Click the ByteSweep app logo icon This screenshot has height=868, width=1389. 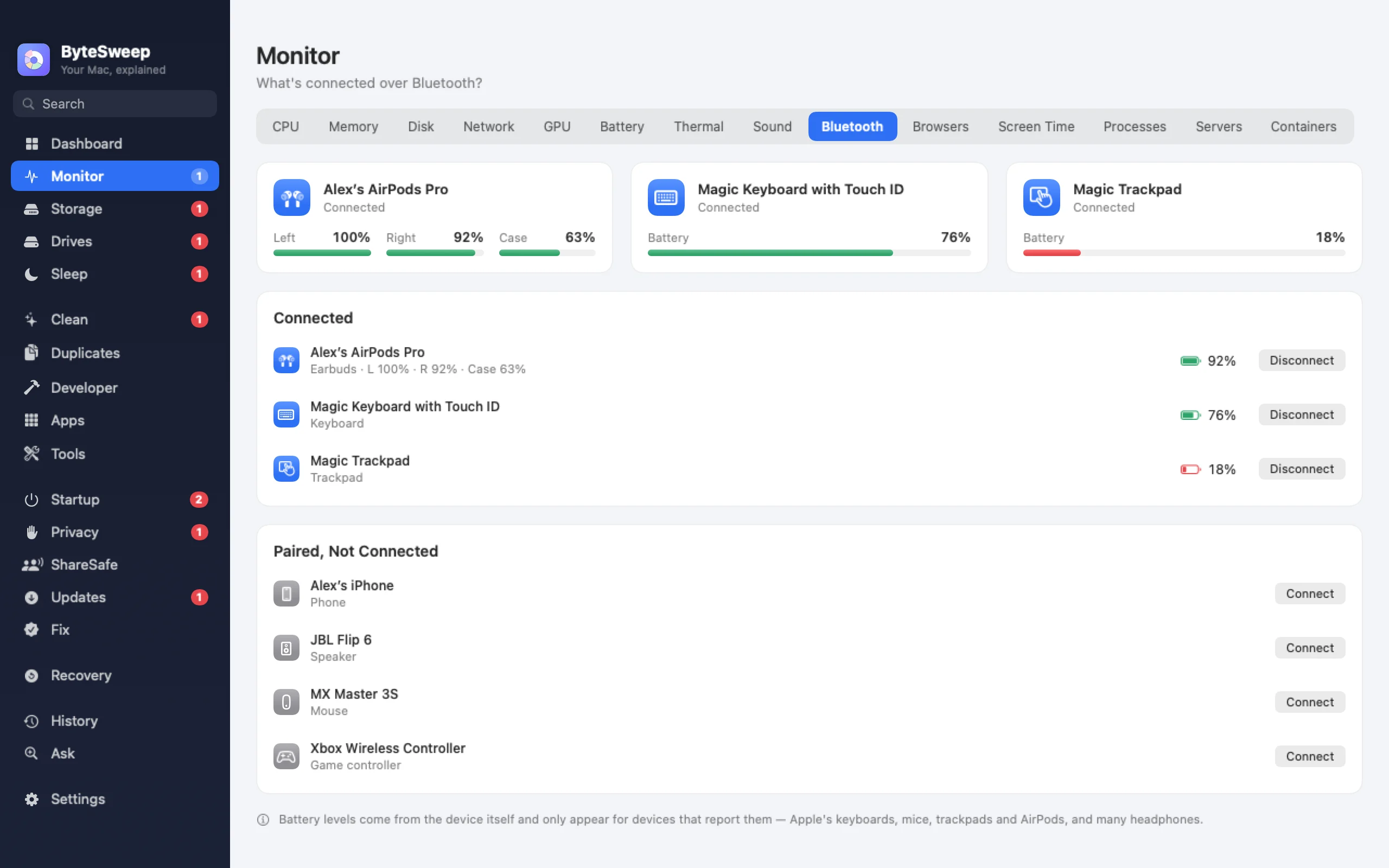pyautogui.click(x=33, y=60)
